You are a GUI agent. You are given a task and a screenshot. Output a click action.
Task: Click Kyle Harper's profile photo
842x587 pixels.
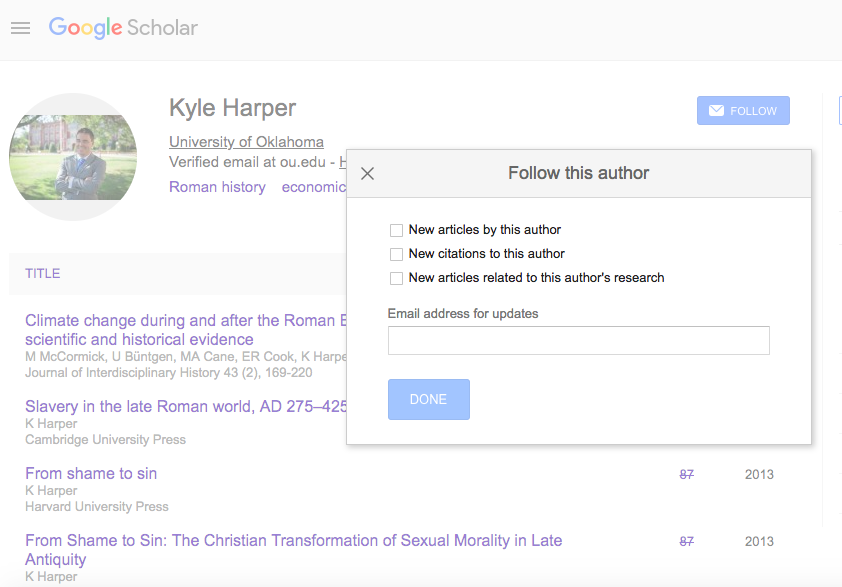coord(72,156)
